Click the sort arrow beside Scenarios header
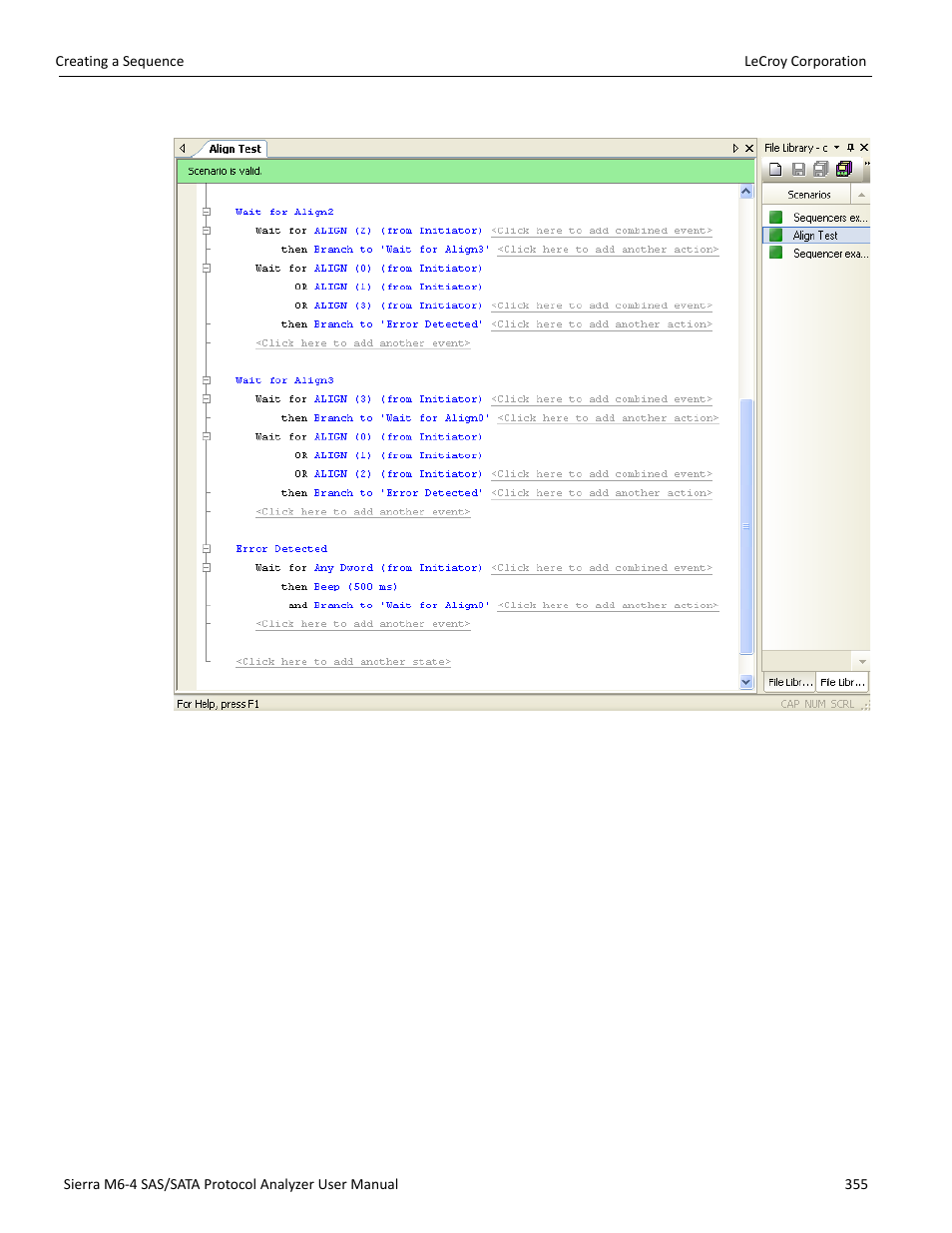952x1233 pixels. click(x=861, y=195)
